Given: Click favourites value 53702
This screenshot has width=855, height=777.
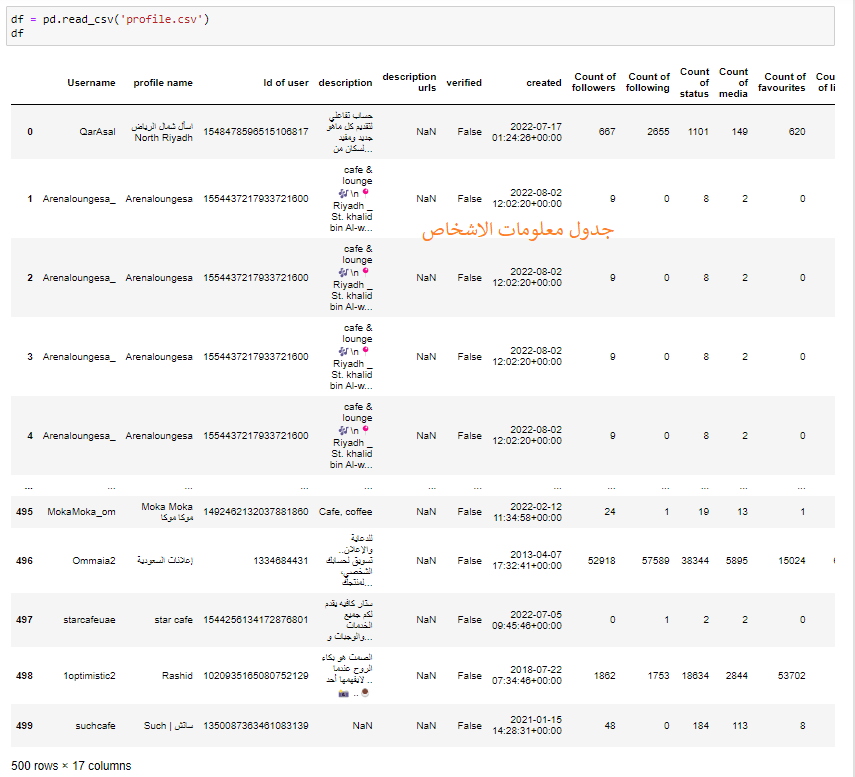Looking at the screenshot, I should [792, 676].
